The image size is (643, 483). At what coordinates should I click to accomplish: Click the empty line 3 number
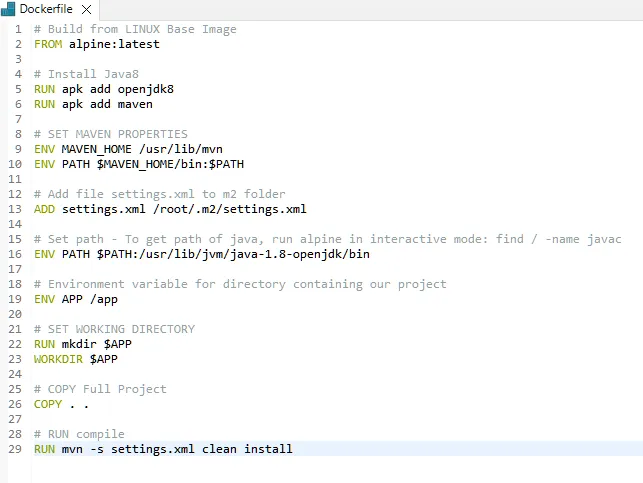(18, 59)
